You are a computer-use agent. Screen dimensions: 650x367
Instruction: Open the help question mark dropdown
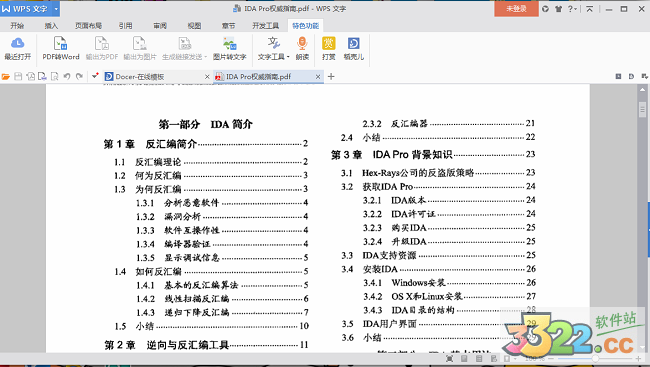tap(572, 9)
